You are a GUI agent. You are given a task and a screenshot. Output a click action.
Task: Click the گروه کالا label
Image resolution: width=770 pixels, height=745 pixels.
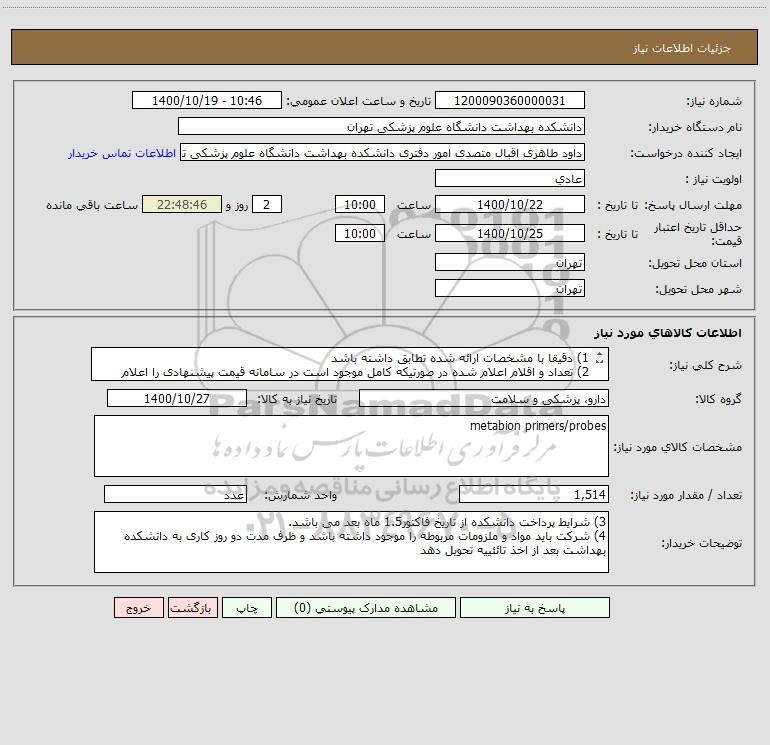point(718,399)
